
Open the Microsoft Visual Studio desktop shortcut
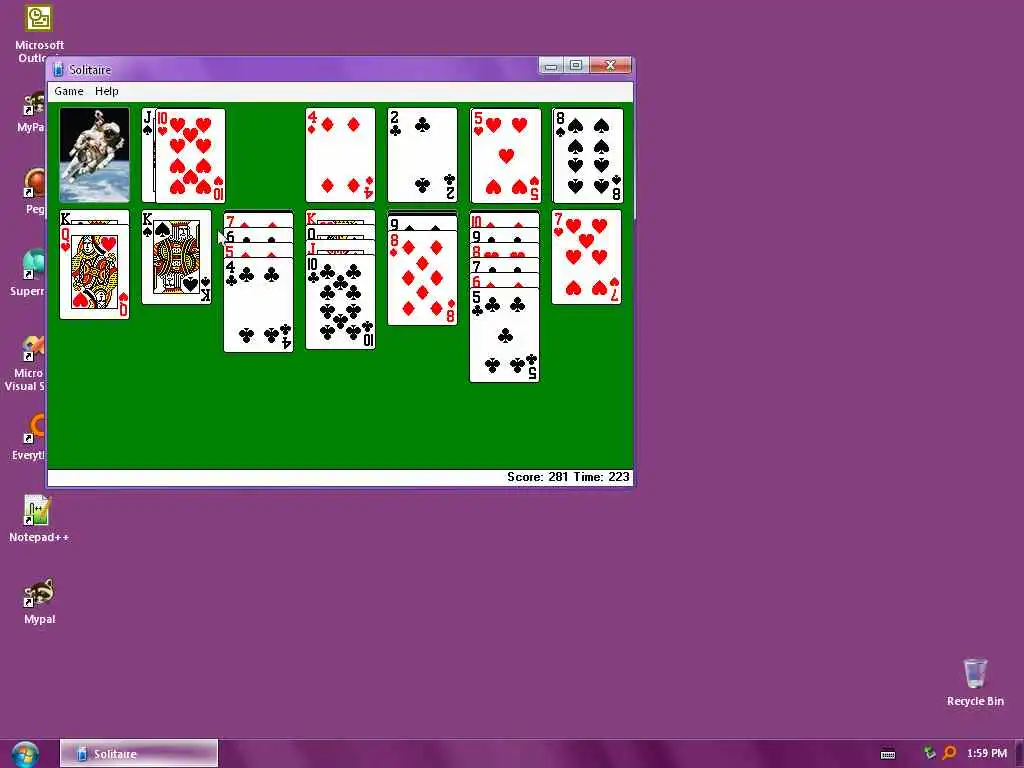tap(27, 362)
